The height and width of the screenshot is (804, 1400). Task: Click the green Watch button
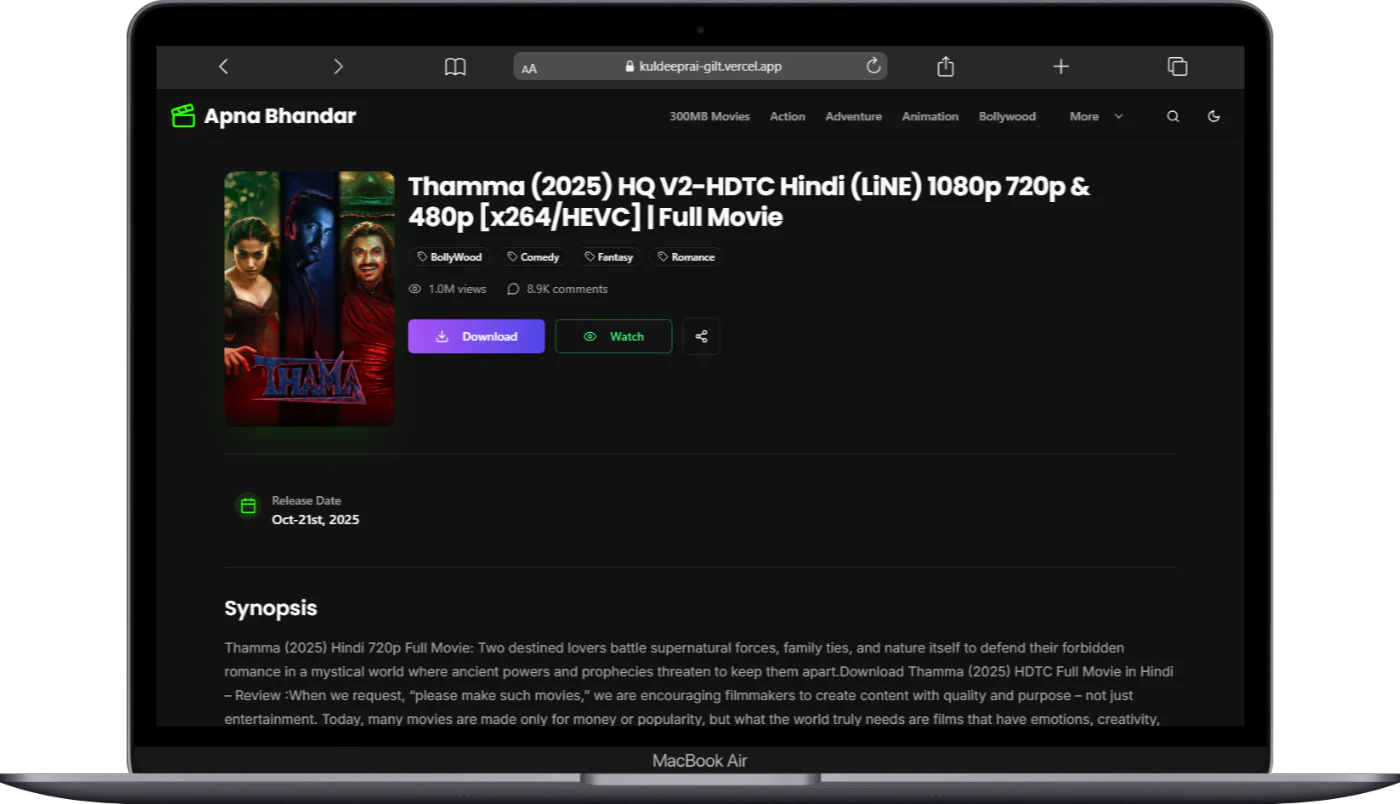(613, 336)
